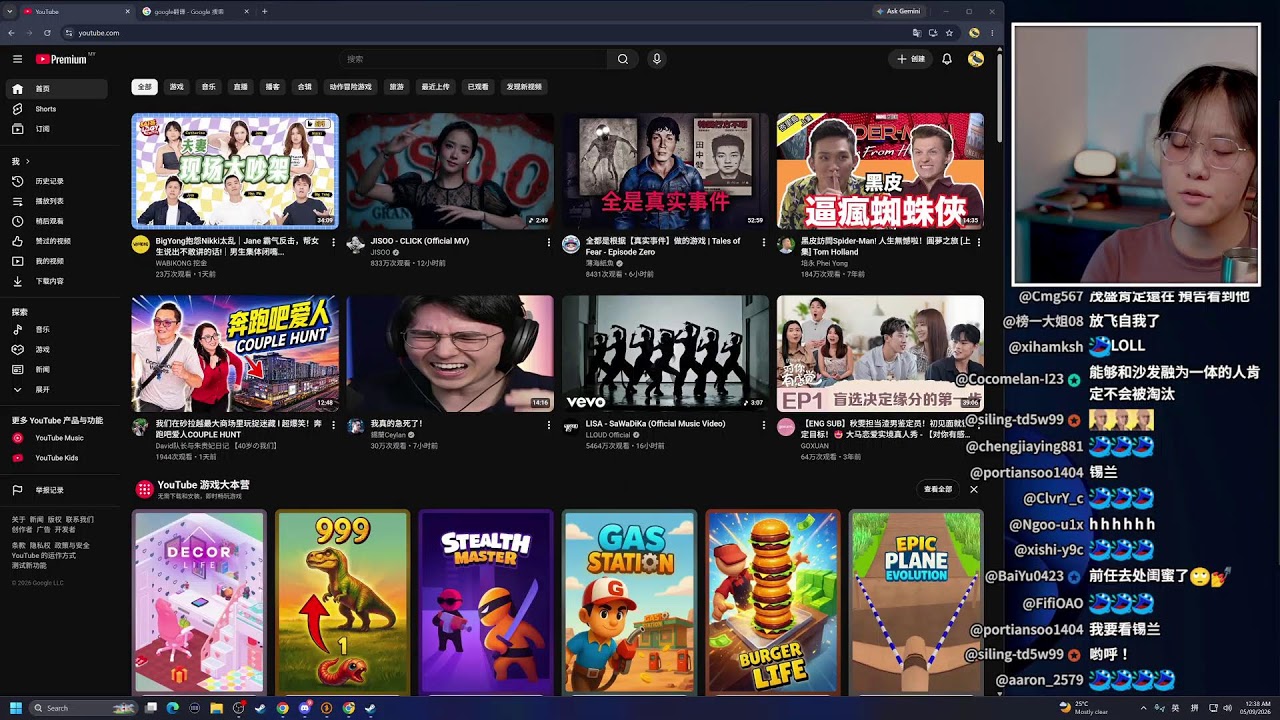Open 订阅 (Subscriptions) in sidebar
Viewport: 1280px width, 720px height.
58,129
